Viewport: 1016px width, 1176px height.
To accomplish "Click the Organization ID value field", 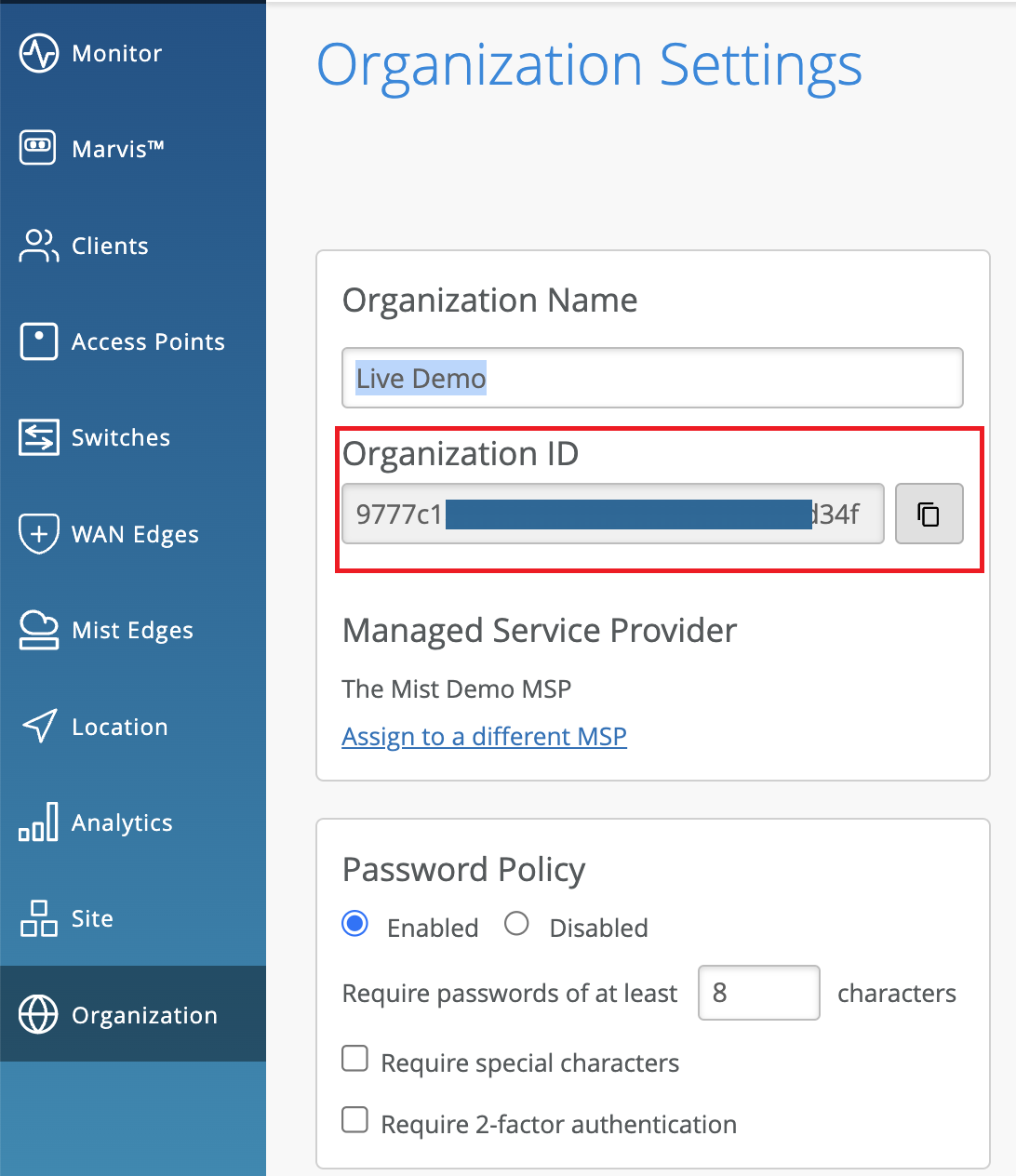I will (x=612, y=514).
